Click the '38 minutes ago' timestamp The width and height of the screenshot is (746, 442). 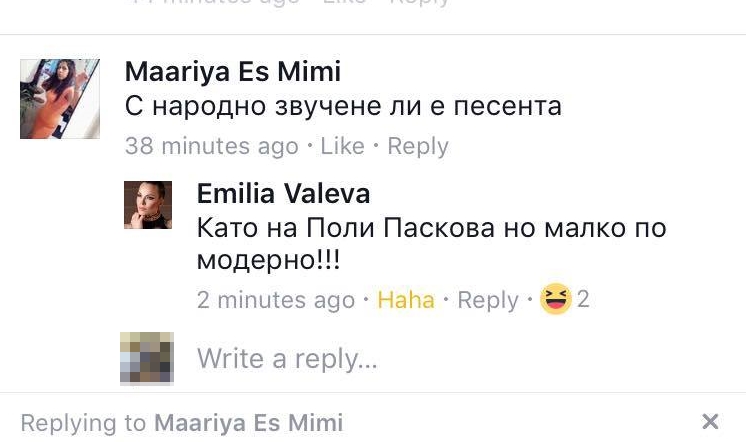212,146
